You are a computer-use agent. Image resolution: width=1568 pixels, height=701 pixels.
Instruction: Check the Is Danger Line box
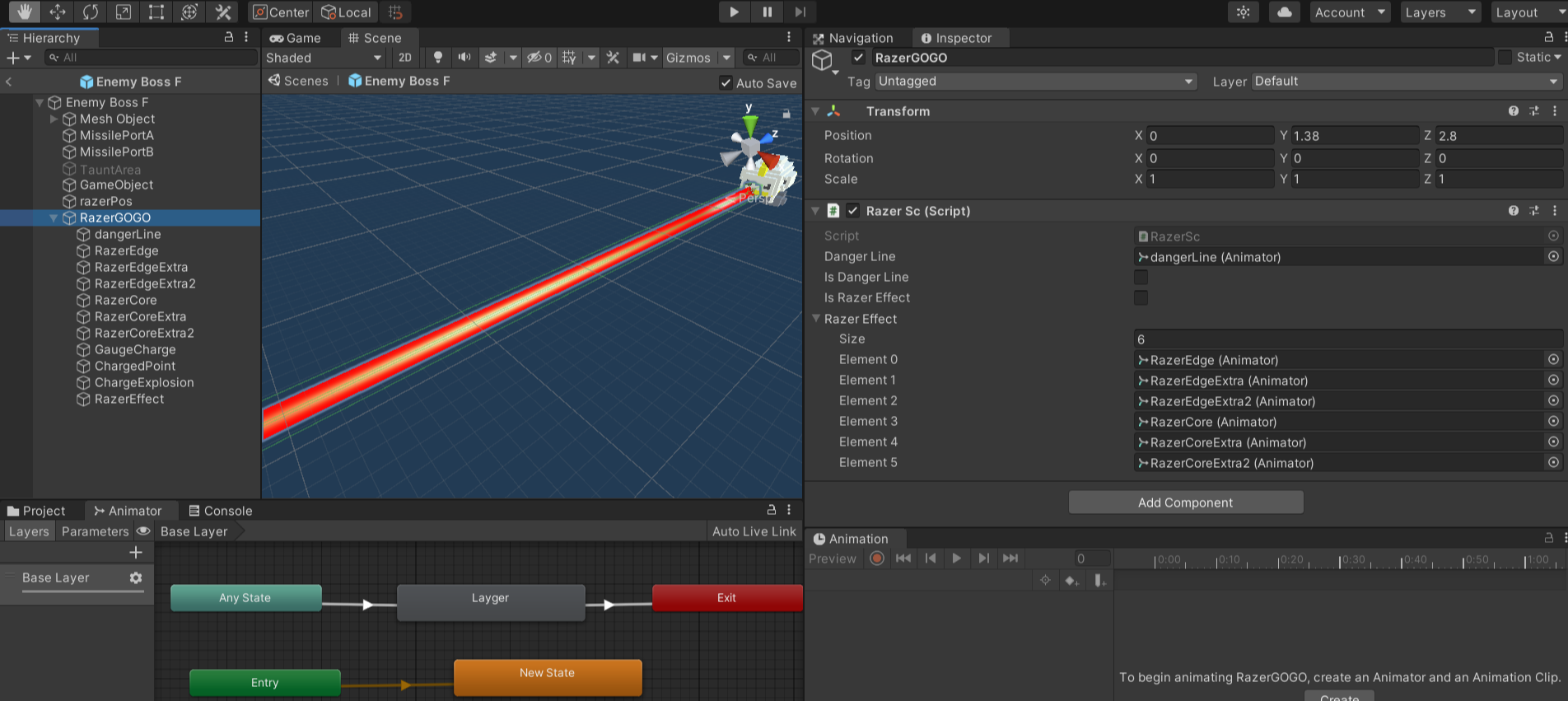[x=1141, y=277]
